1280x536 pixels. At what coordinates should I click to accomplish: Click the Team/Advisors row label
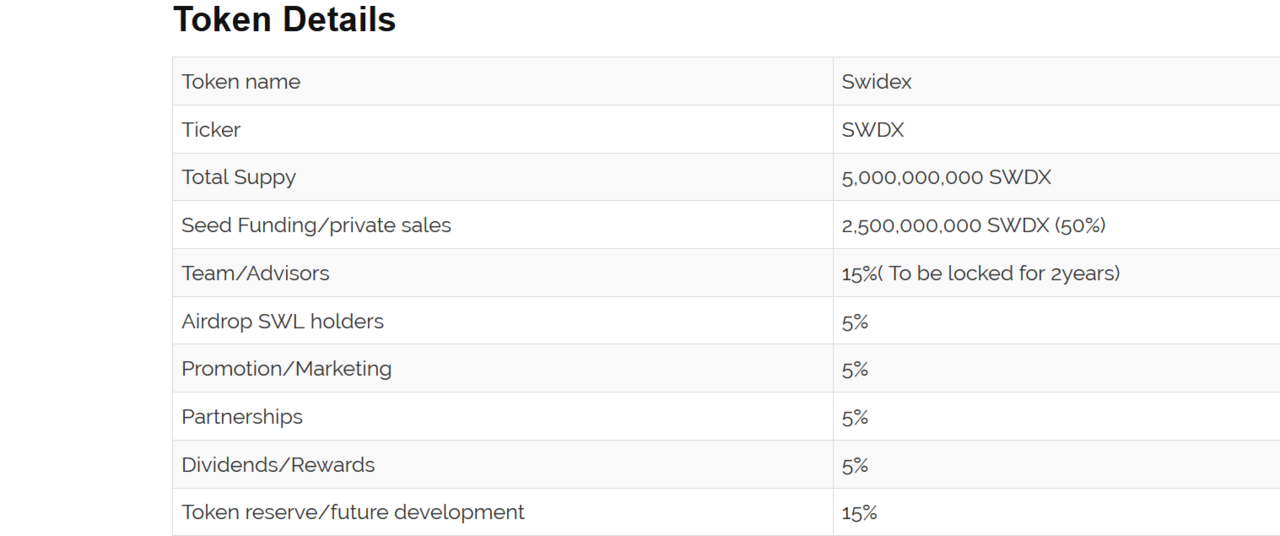click(255, 274)
